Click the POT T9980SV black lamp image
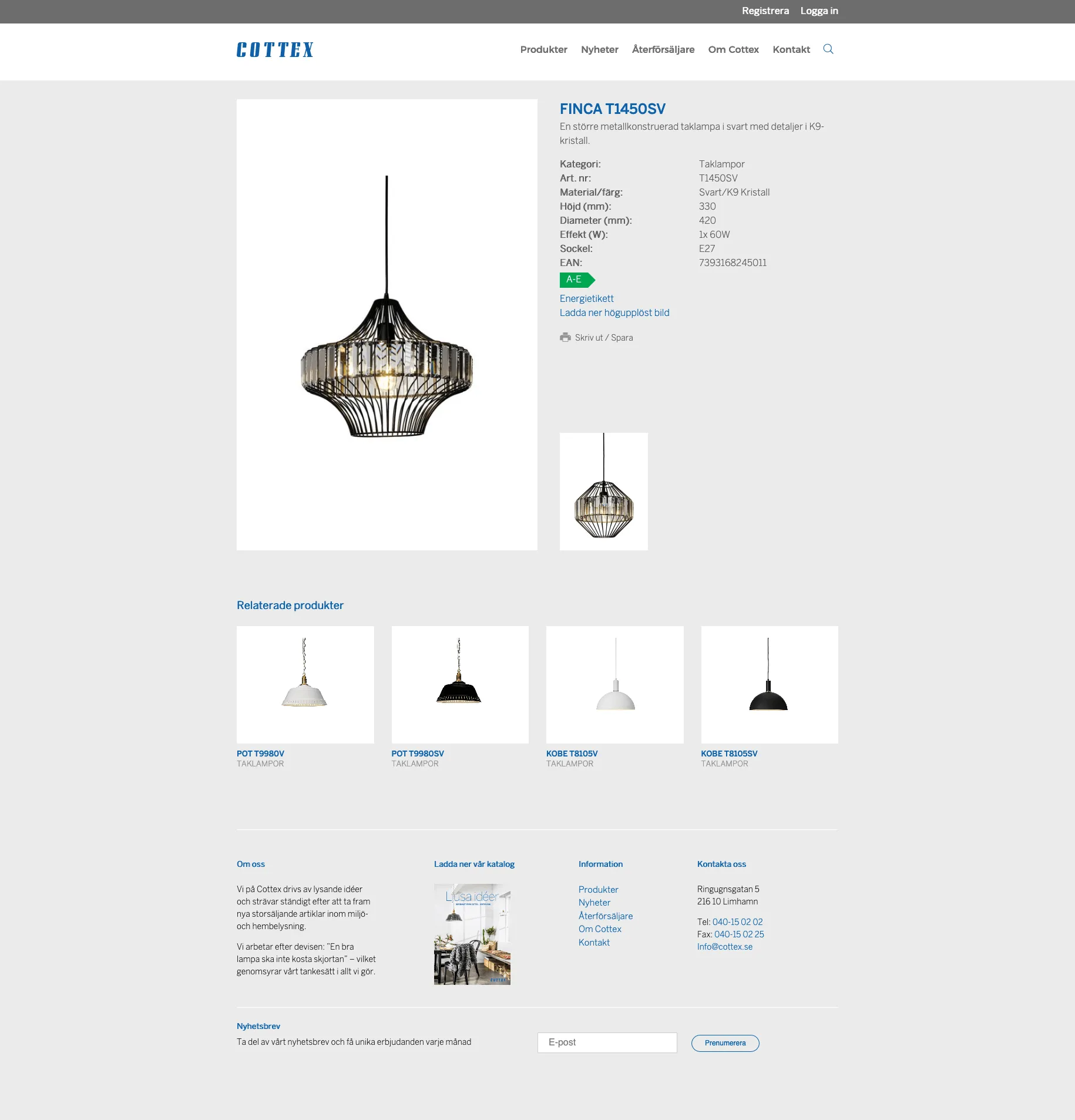The image size is (1075, 1120). click(x=460, y=684)
